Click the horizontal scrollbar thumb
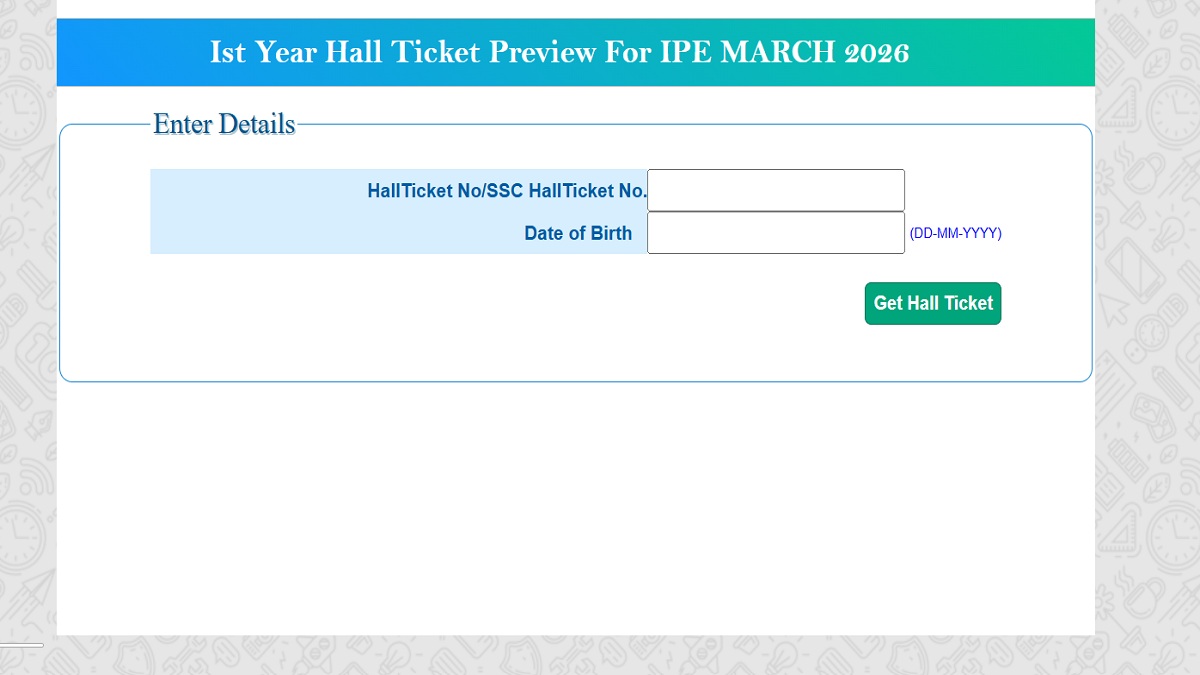 pos(21,645)
